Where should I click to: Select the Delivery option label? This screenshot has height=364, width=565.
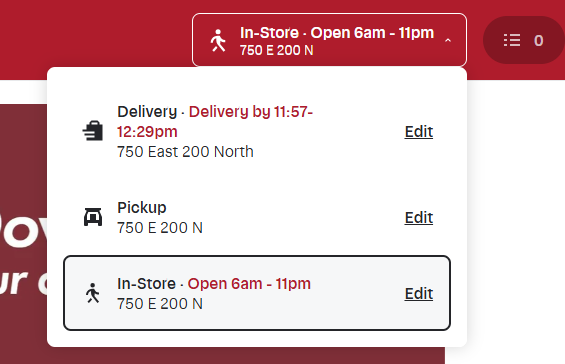point(147,112)
